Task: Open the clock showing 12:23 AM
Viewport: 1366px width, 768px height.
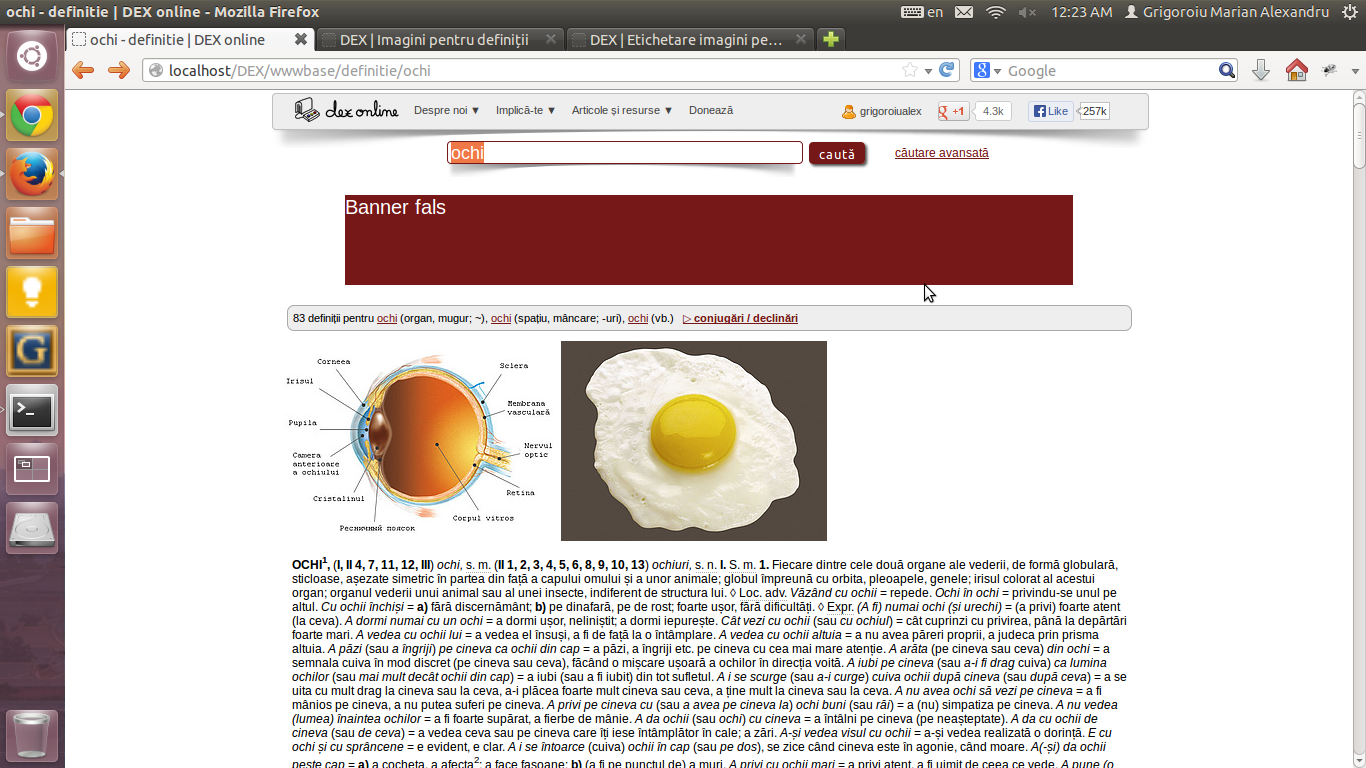Action: 1081,12
